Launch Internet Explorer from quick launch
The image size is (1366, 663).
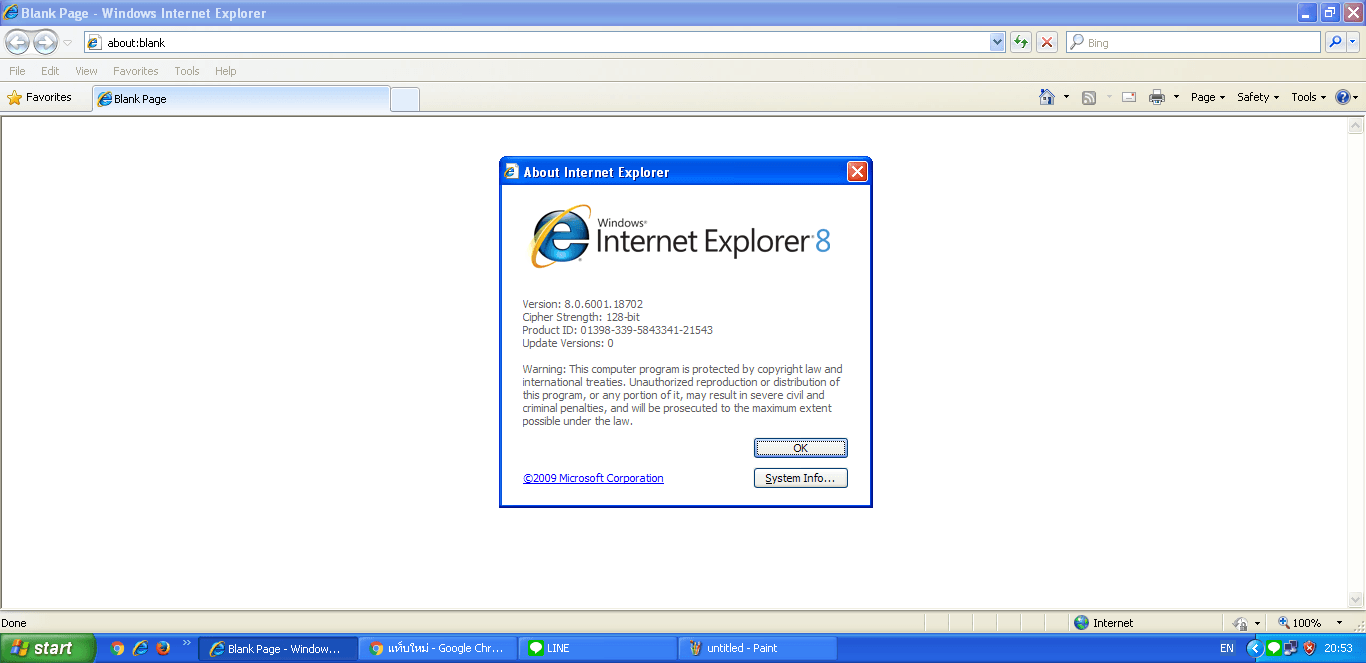click(140, 648)
